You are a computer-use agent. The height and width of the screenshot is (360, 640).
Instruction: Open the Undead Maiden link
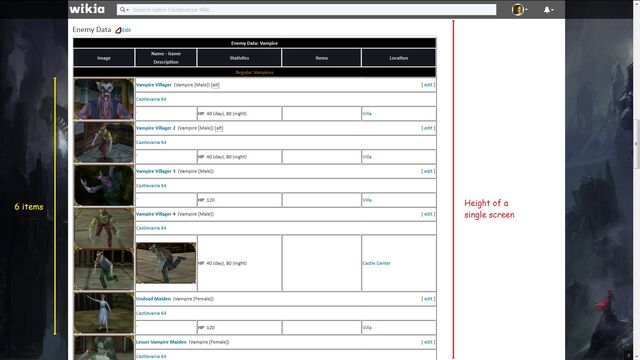pyautogui.click(x=153, y=299)
